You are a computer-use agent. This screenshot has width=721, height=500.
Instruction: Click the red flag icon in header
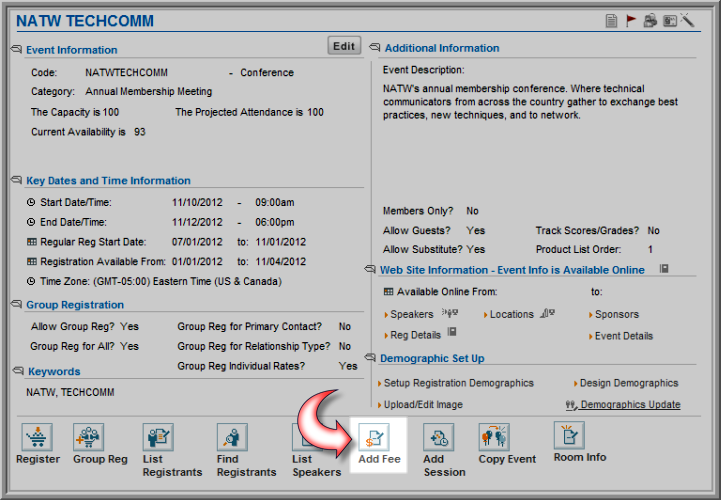click(x=630, y=21)
